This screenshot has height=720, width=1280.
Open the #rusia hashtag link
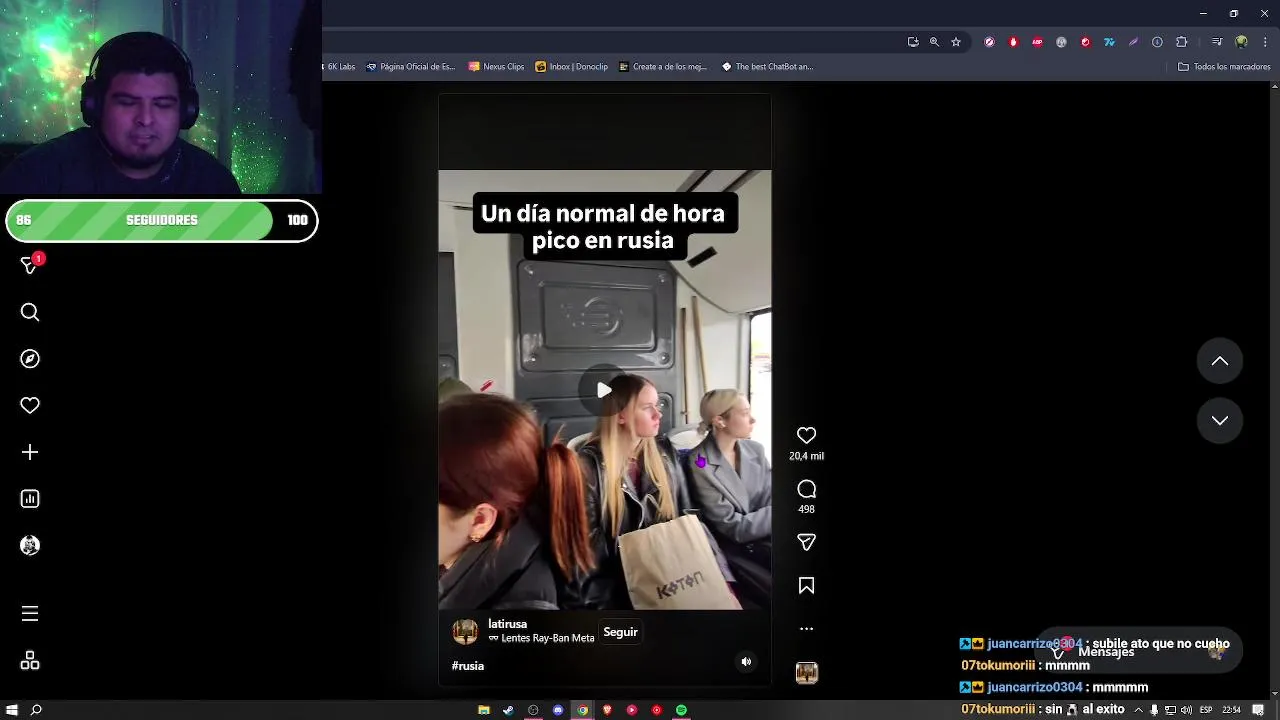pos(468,666)
